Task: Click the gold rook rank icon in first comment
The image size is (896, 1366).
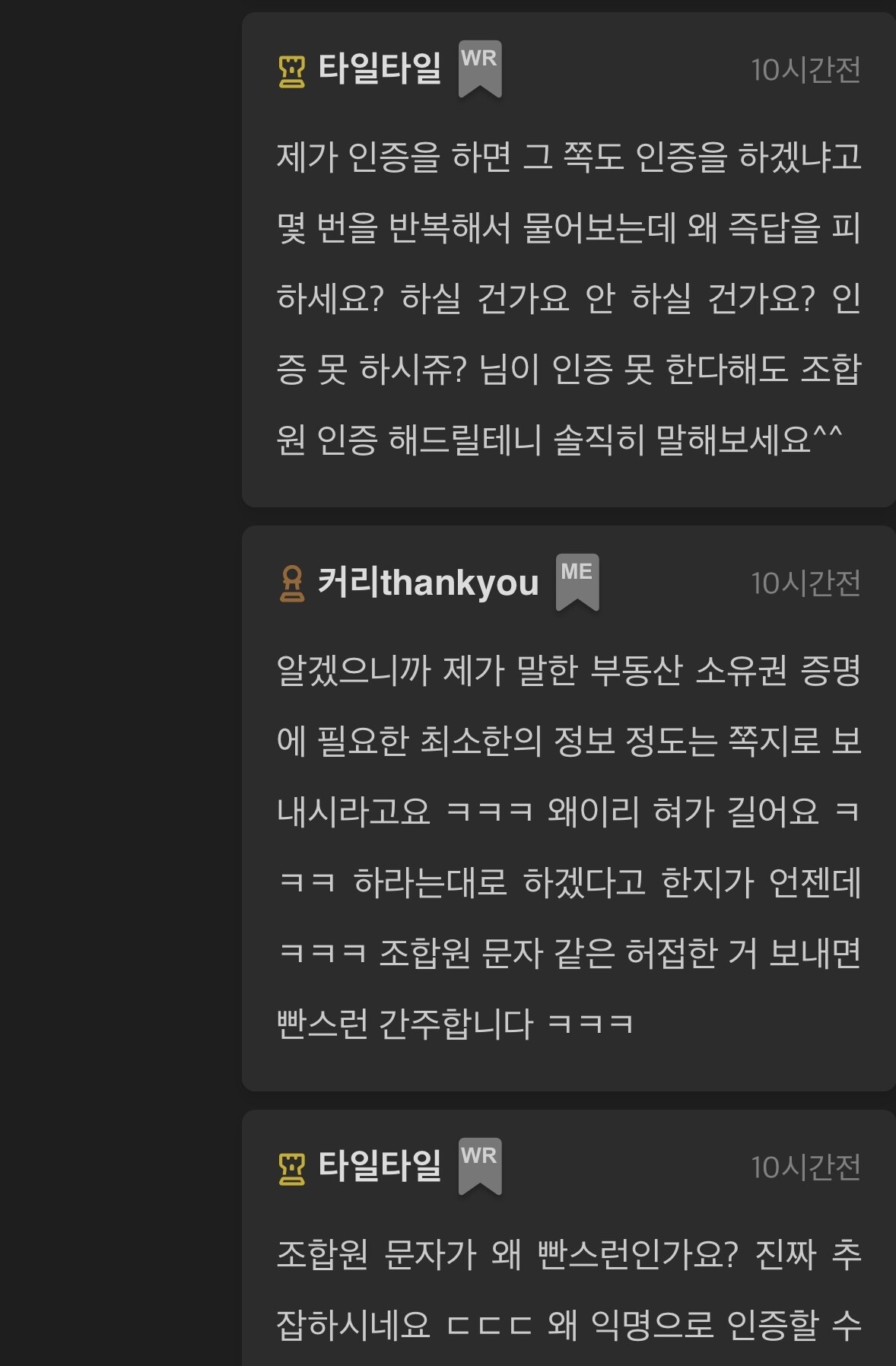Action: (292, 71)
